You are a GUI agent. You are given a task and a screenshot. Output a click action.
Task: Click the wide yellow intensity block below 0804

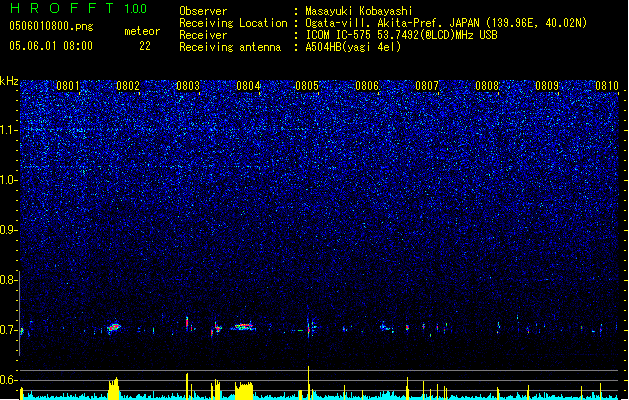point(244,391)
